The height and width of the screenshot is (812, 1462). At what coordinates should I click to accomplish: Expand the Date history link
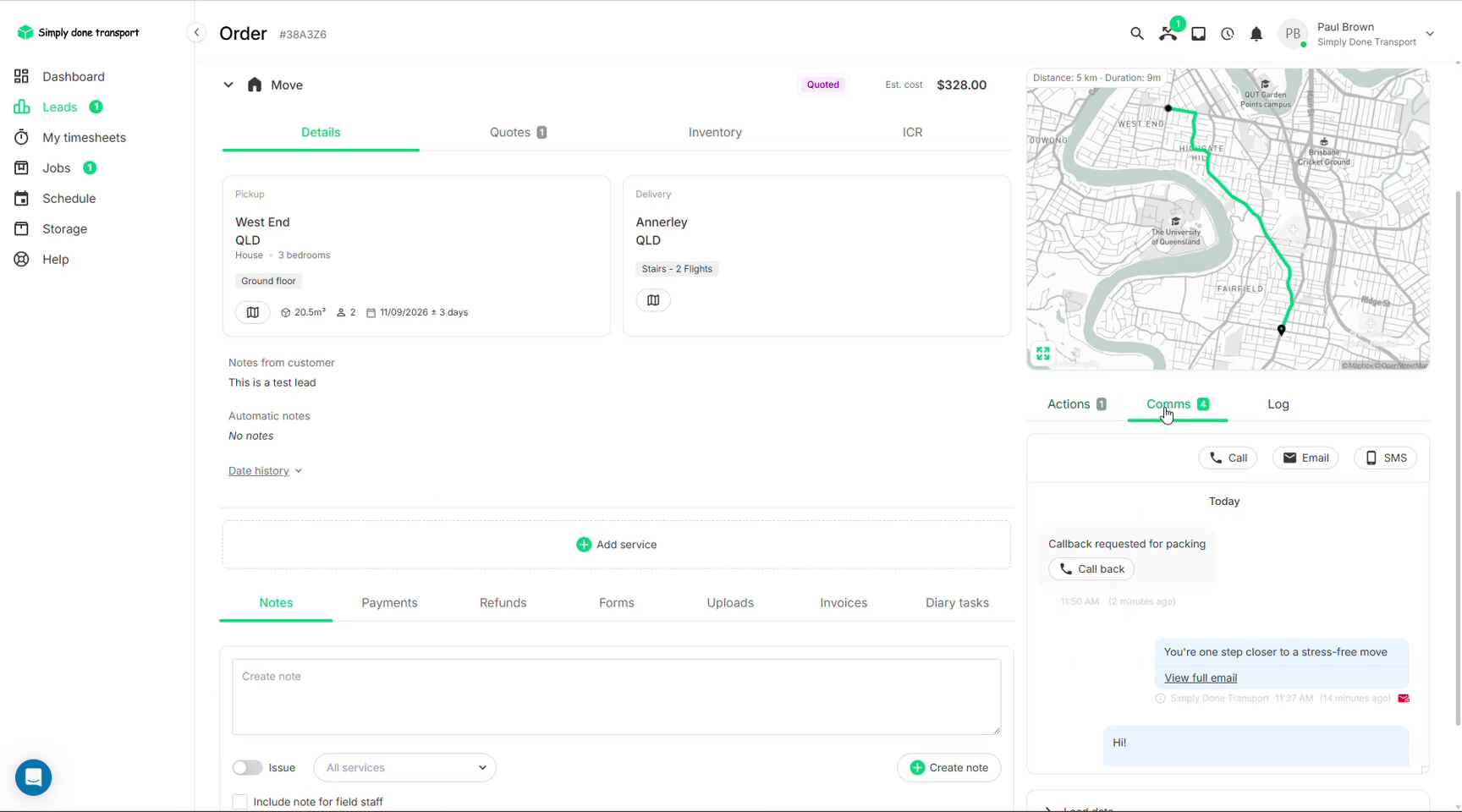(x=265, y=470)
